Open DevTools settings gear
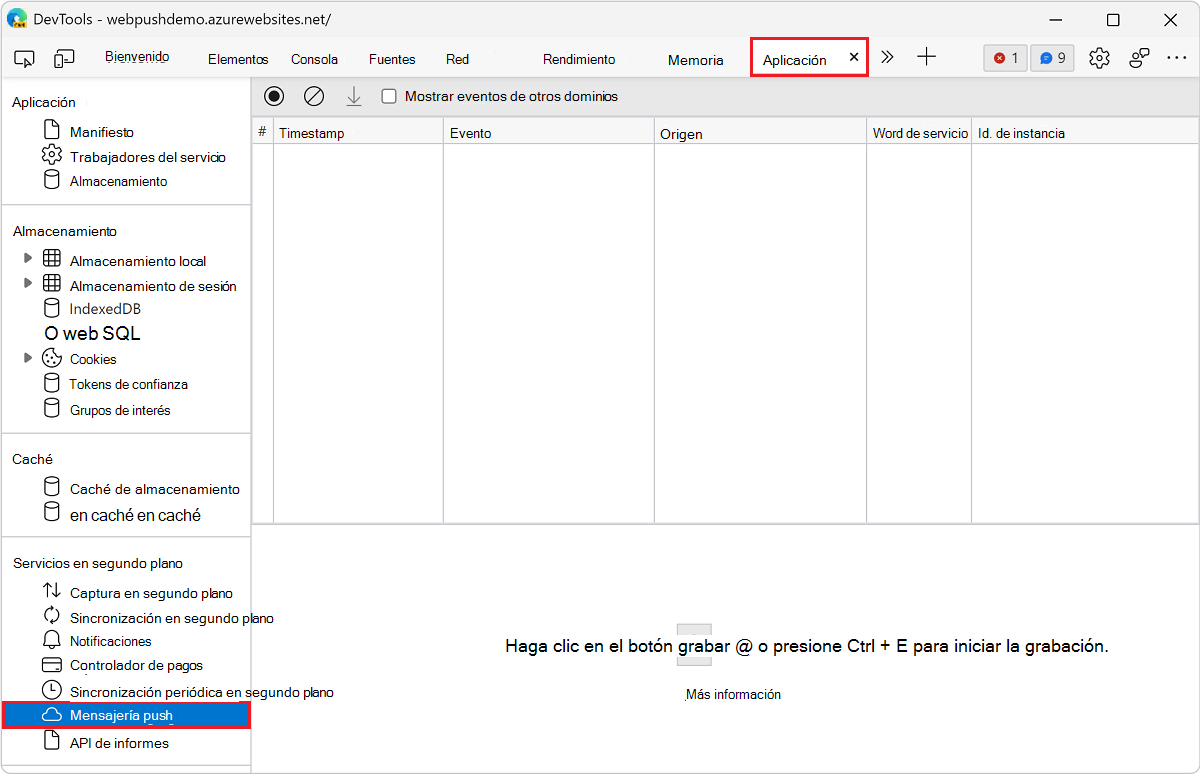 [x=1099, y=58]
